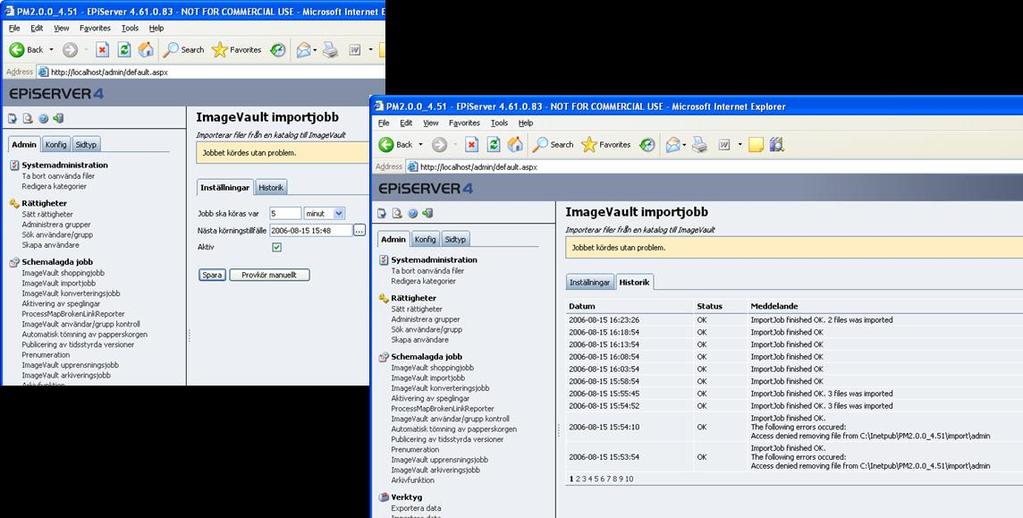
Task: Select the Sidtyp tab in rear window
Action: pos(86,144)
